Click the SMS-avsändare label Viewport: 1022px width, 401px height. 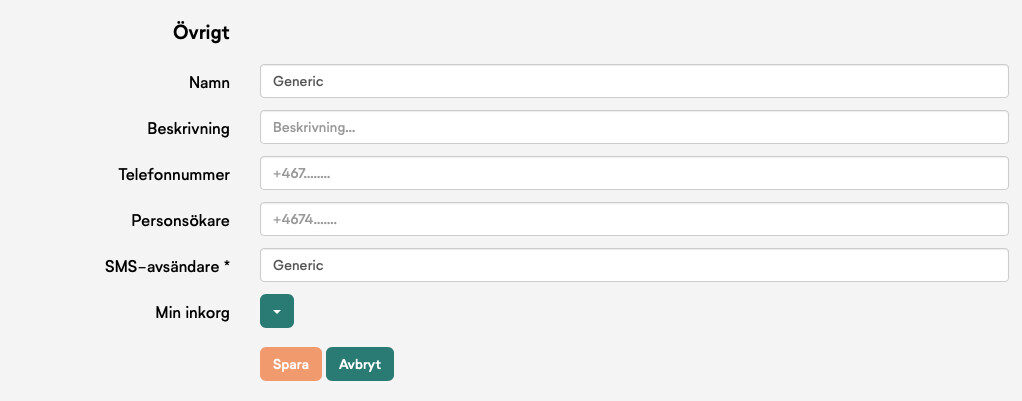162,267
